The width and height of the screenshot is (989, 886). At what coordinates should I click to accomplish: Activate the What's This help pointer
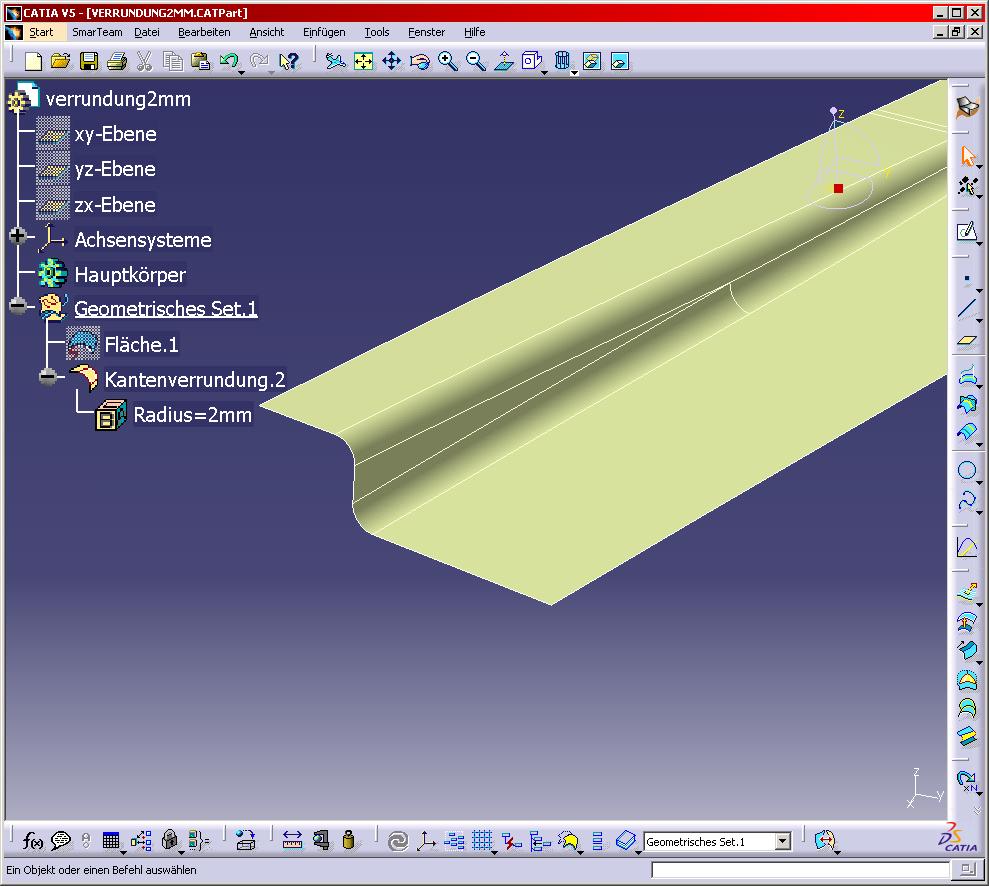[288, 61]
